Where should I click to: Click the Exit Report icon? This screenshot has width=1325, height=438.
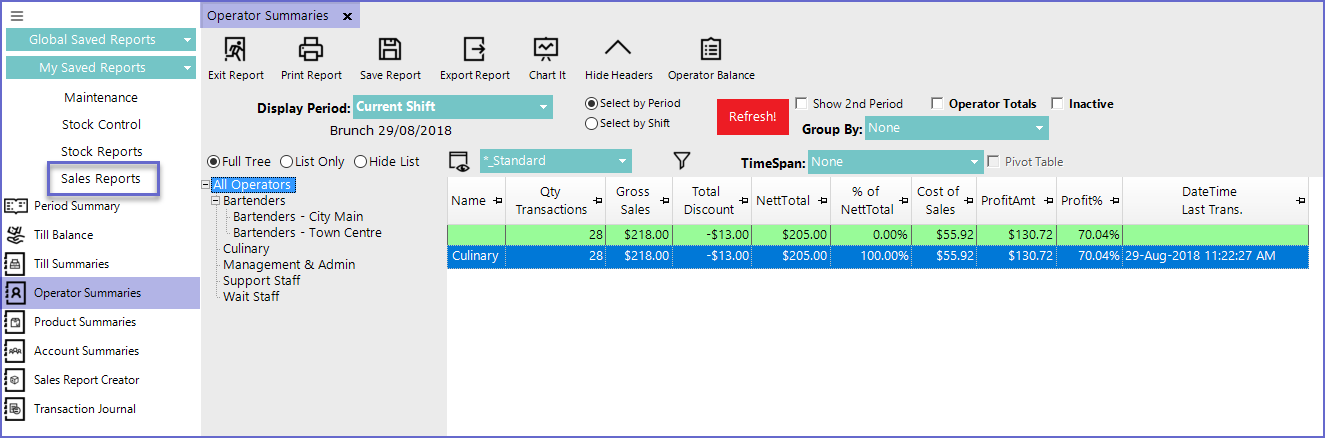[235, 50]
